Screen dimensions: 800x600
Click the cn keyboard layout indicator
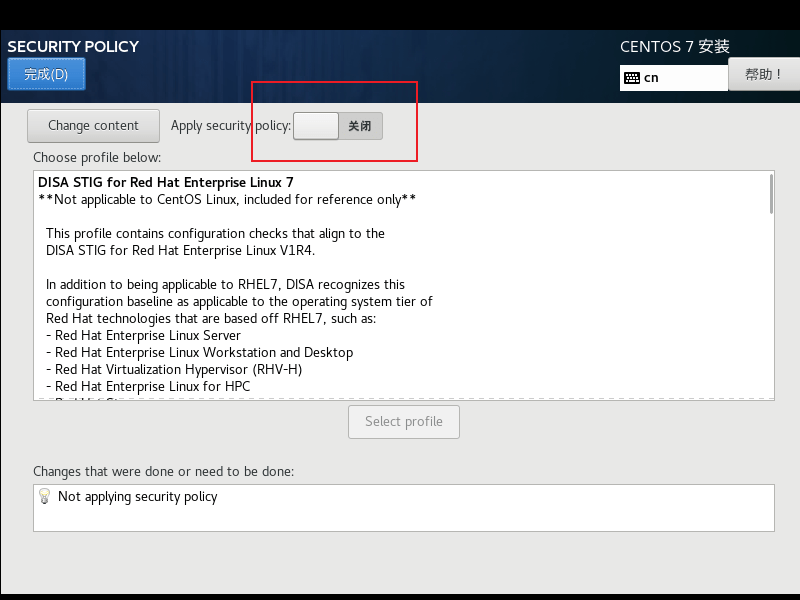click(652, 78)
